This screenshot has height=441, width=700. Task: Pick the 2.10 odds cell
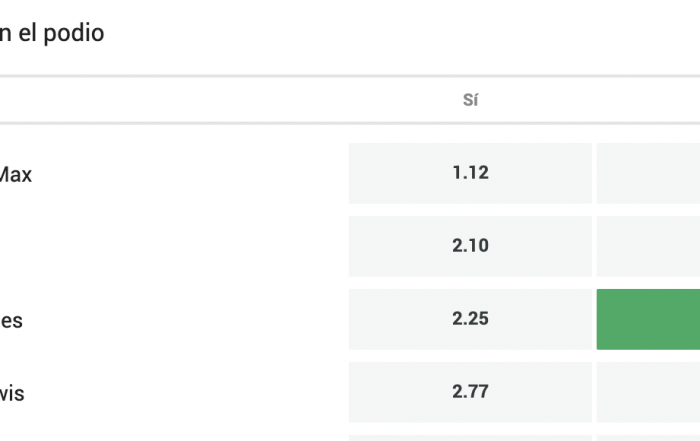470,246
